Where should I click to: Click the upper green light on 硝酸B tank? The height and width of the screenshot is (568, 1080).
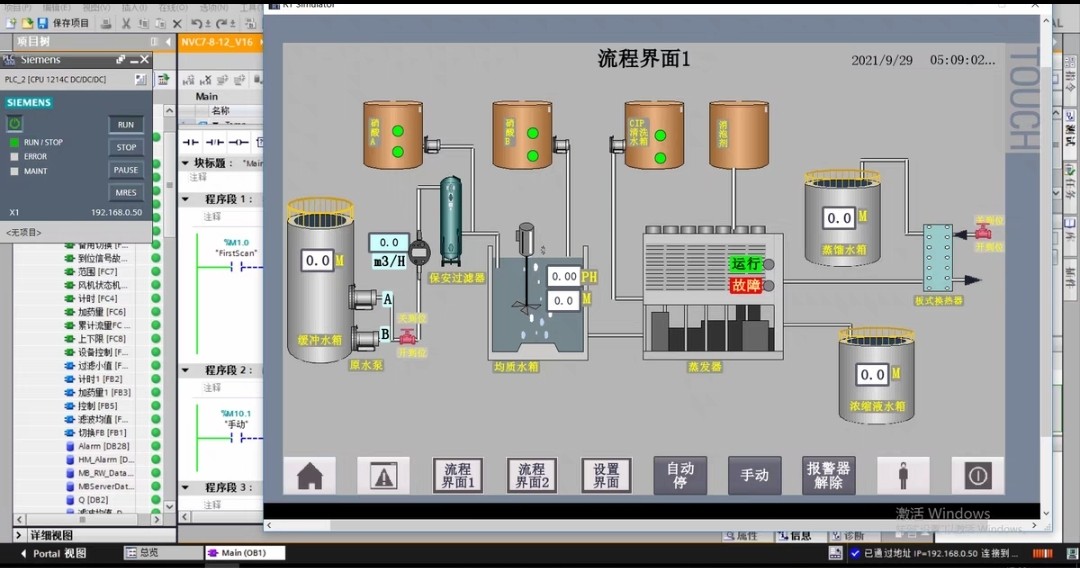point(532,134)
